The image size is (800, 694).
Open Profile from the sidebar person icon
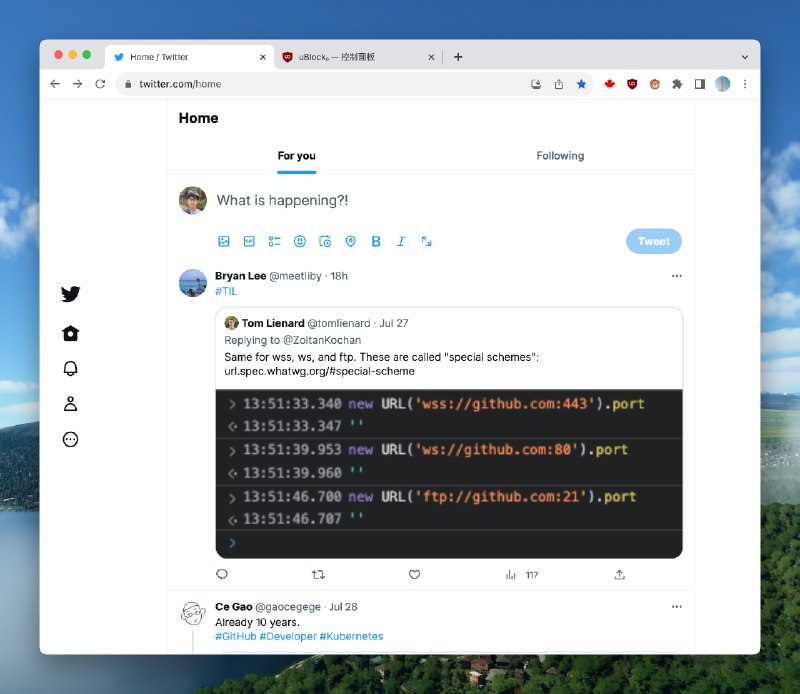pyautogui.click(x=70, y=404)
